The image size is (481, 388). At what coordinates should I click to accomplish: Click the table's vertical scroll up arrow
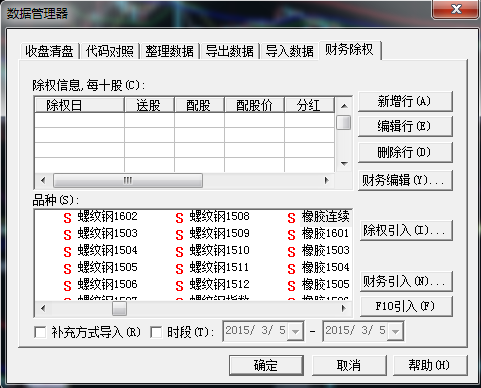point(344,106)
